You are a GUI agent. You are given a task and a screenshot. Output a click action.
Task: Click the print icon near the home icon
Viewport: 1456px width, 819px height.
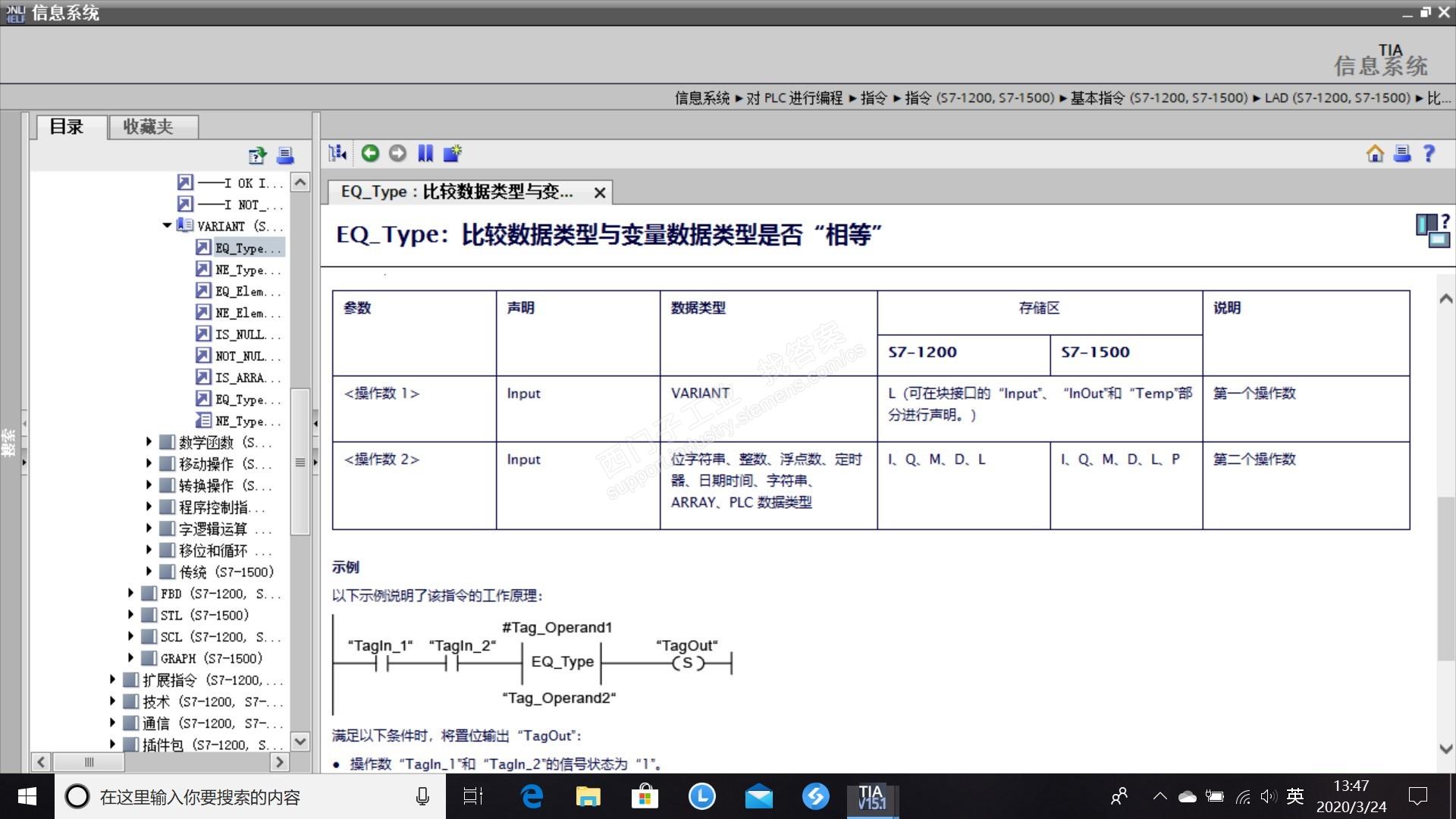tap(1402, 154)
